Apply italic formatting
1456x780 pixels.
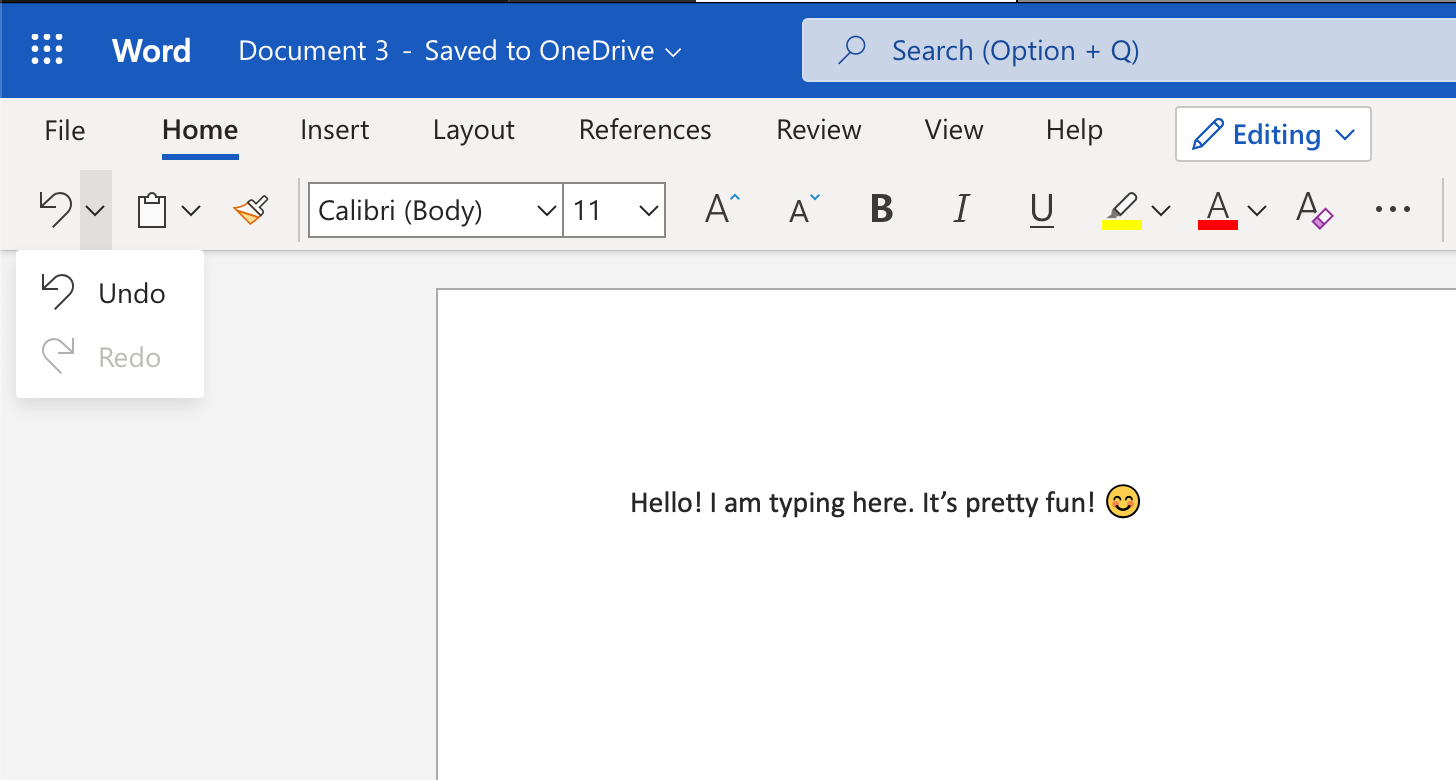tap(960, 210)
